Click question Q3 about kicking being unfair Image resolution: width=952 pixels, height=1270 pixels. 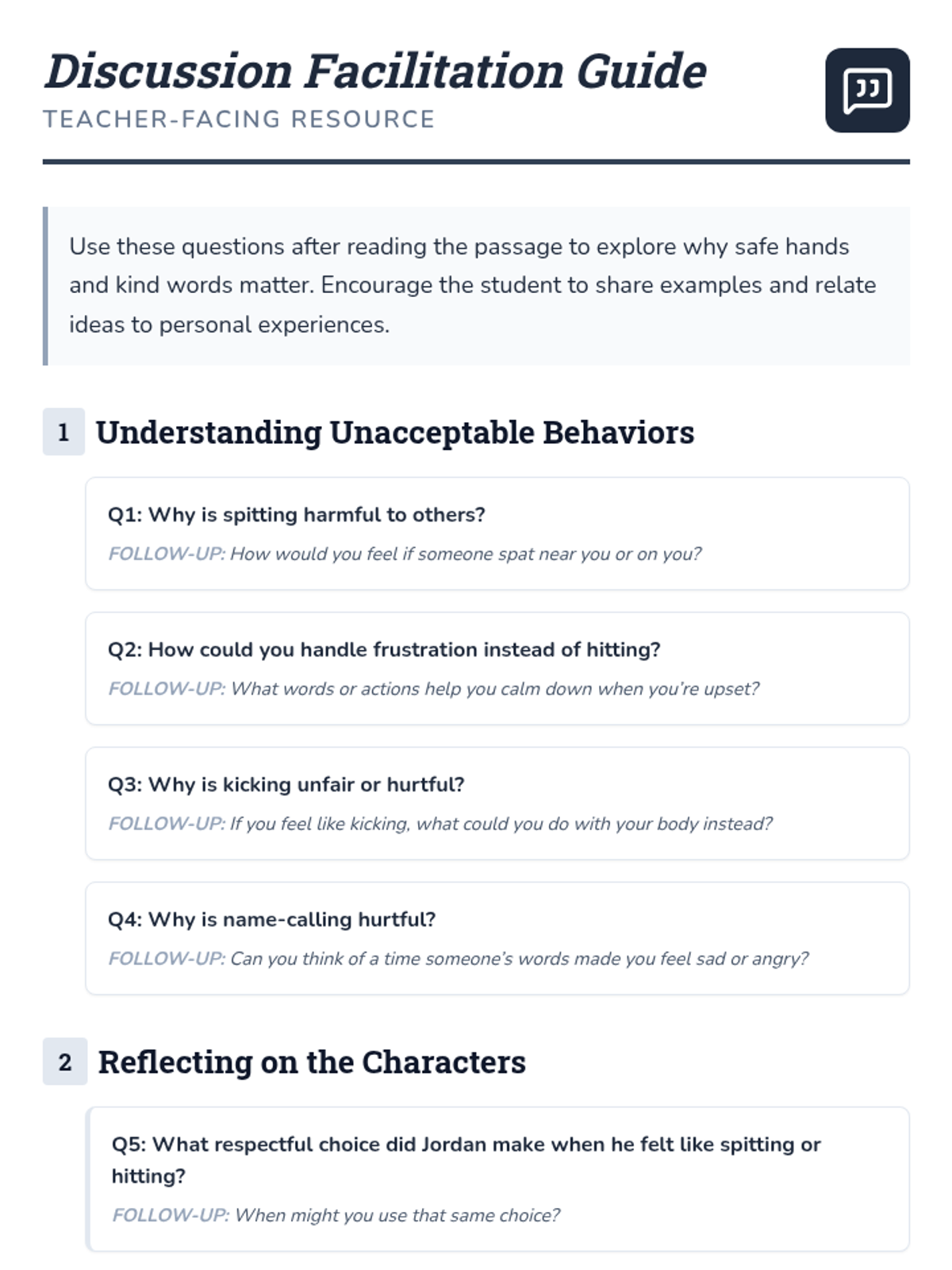click(286, 784)
